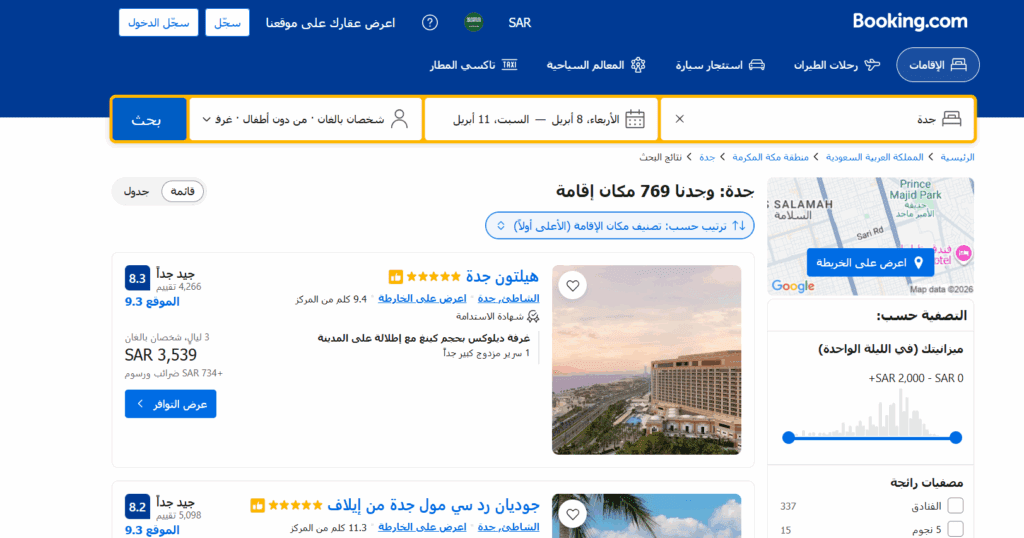Open اعرض عقارك على موقعنا link
Screen dimensions: 1024x538
pos(330,23)
